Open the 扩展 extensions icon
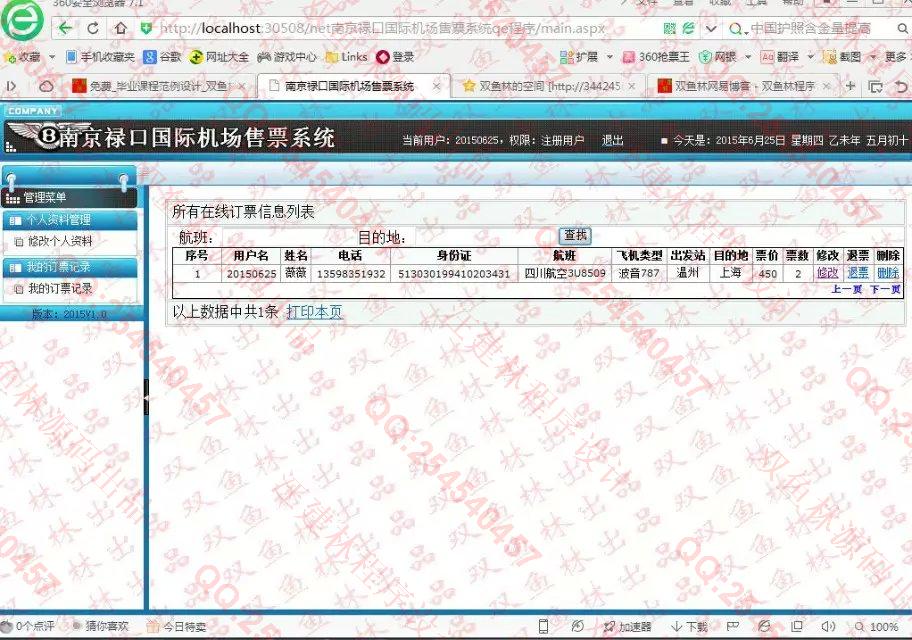The image size is (912, 640). click(567, 57)
